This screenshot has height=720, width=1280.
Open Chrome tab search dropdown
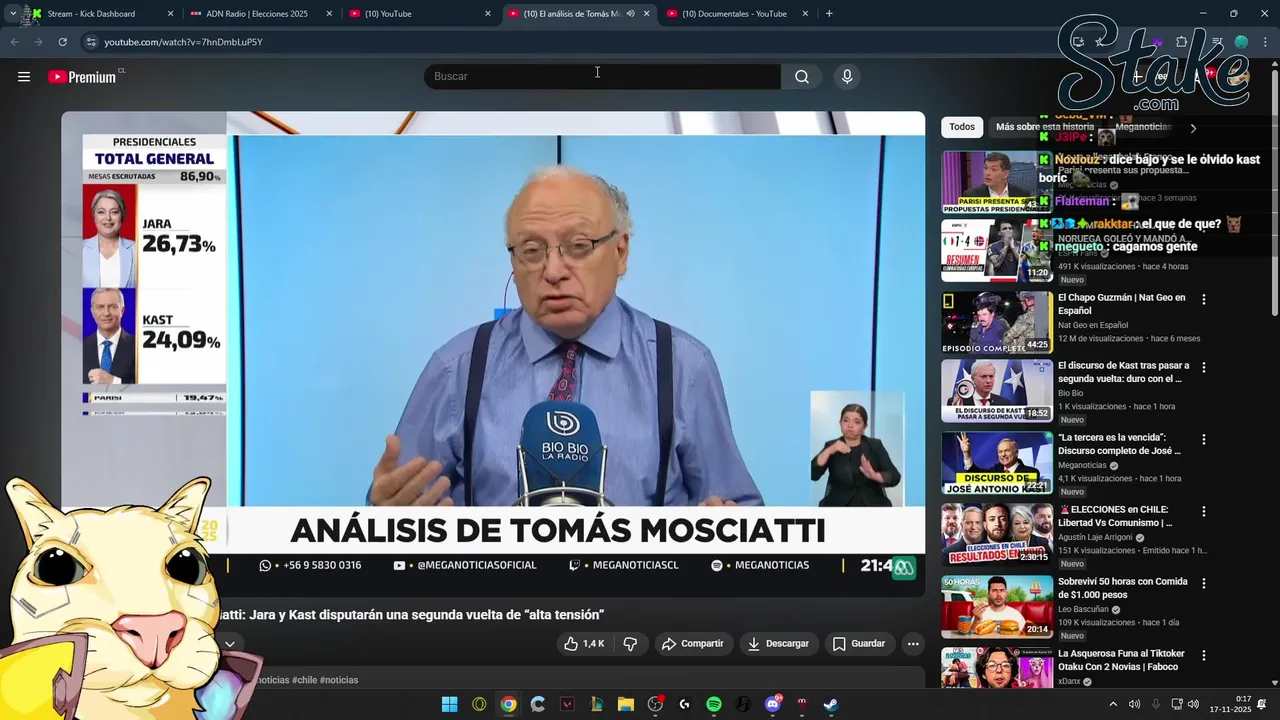pos(12,14)
